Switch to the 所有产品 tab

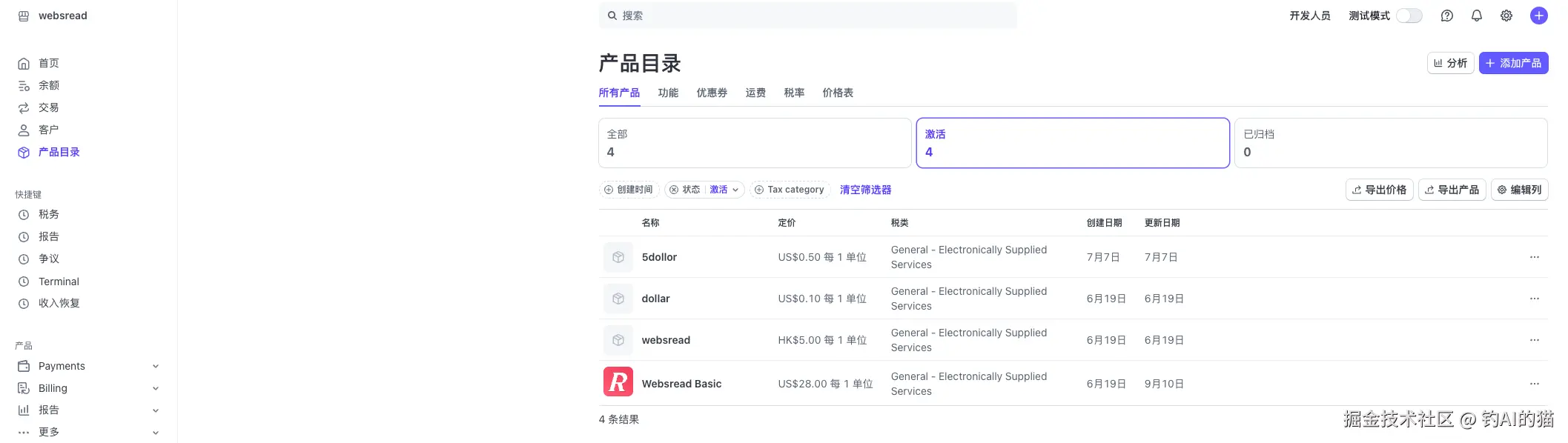[x=619, y=93]
